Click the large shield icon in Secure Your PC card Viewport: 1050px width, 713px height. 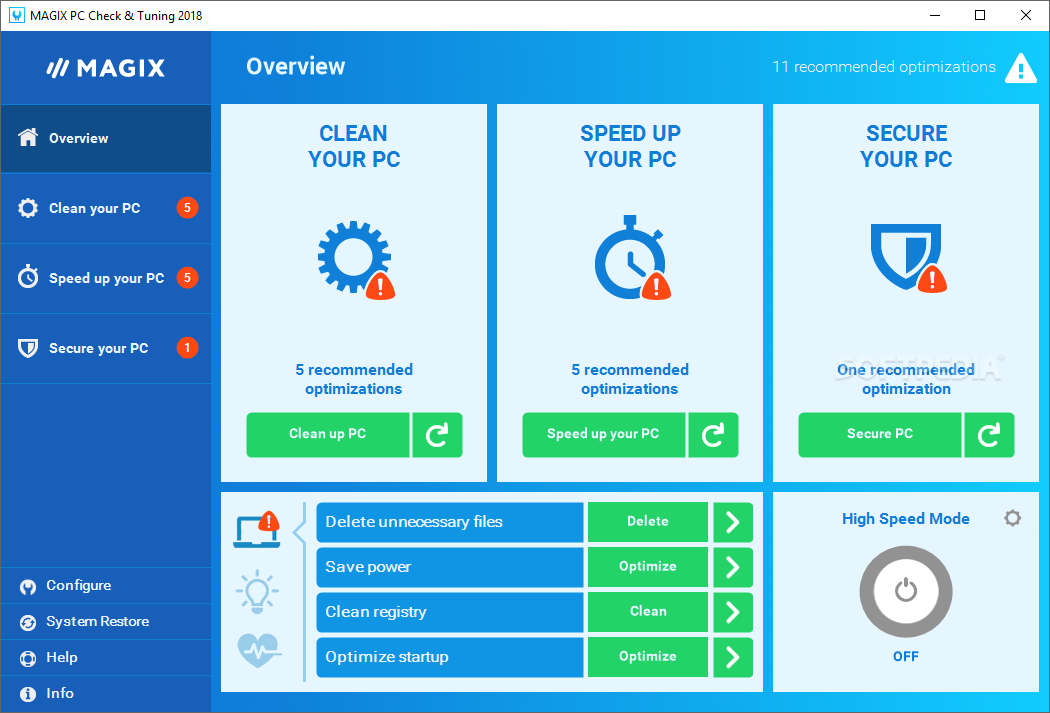(x=907, y=258)
